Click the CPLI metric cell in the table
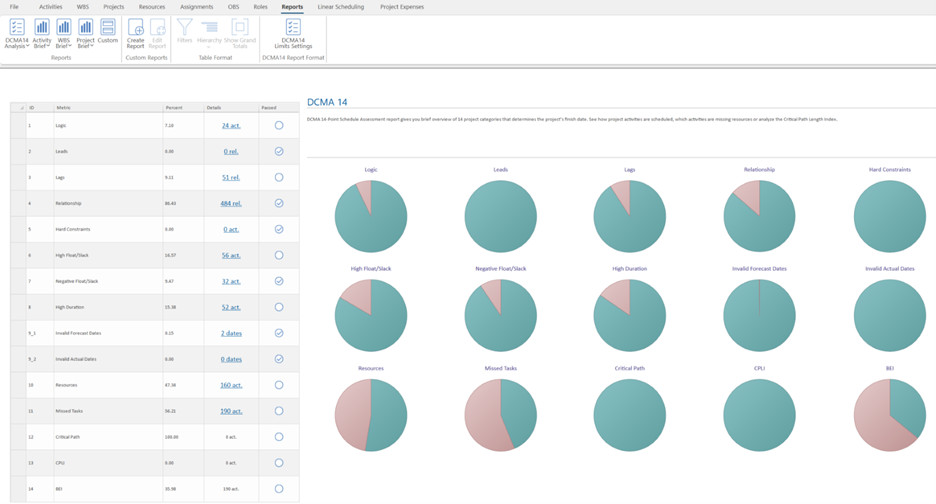Image resolution: width=936 pixels, height=504 pixels. tap(108, 463)
